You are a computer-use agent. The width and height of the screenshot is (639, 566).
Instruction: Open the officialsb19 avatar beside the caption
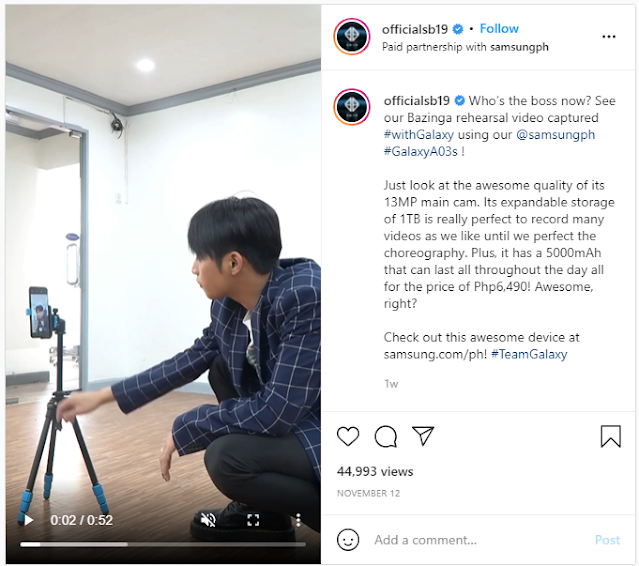click(352, 107)
